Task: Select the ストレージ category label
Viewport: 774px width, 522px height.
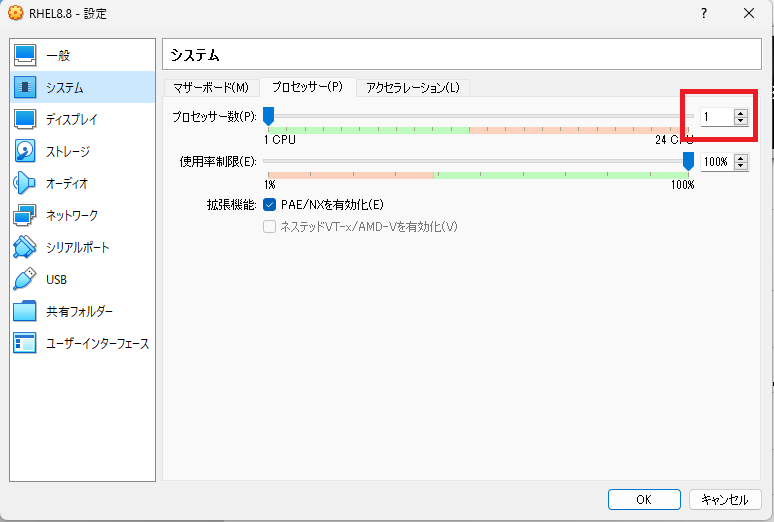Action: click(x=68, y=152)
